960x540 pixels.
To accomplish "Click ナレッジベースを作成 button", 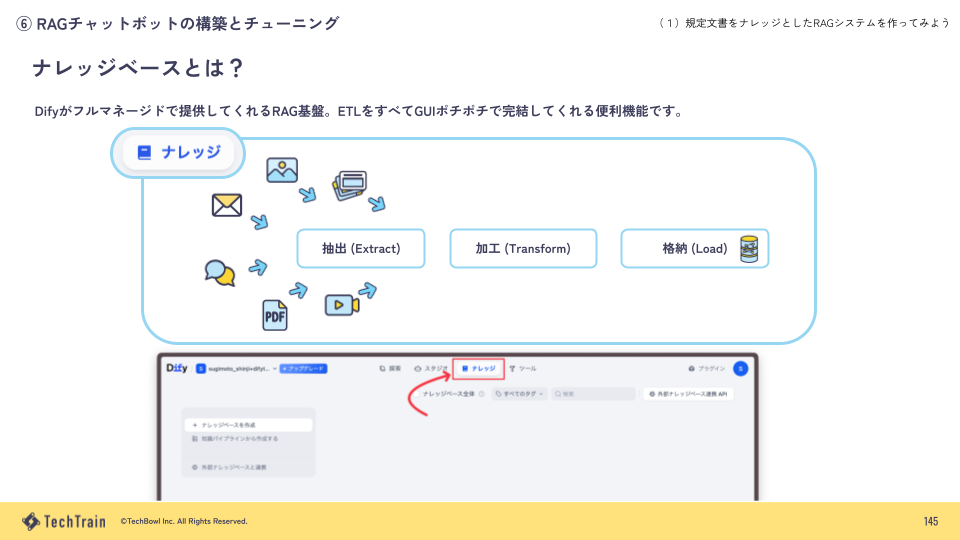I will (x=249, y=425).
